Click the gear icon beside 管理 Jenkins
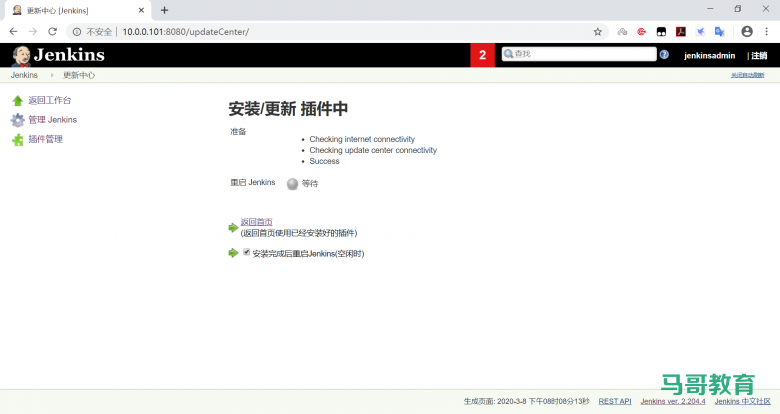Image resolution: width=780 pixels, height=414 pixels. point(17,120)
